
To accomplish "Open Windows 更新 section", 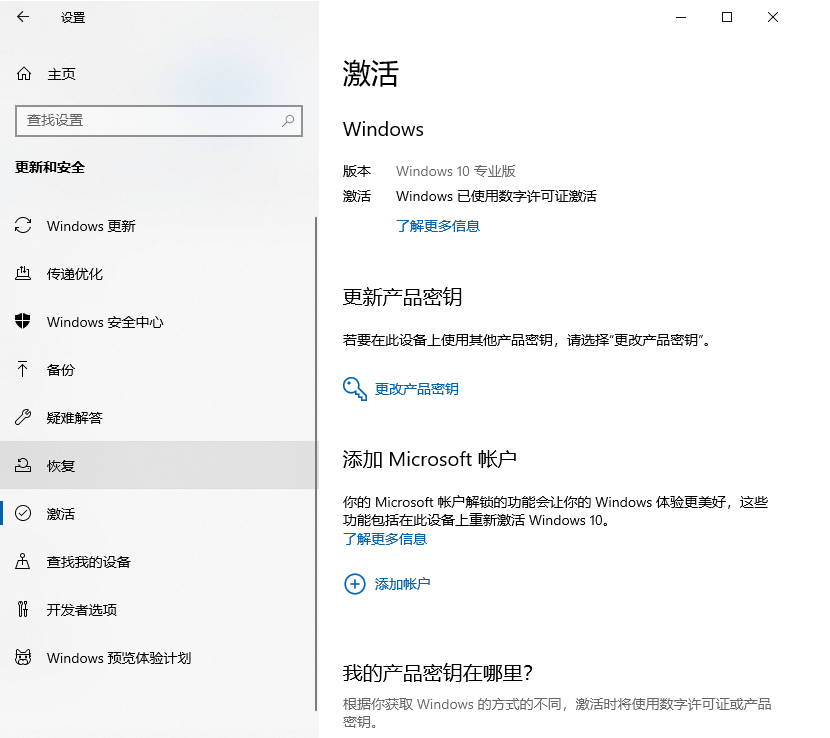I will [158, 226].
